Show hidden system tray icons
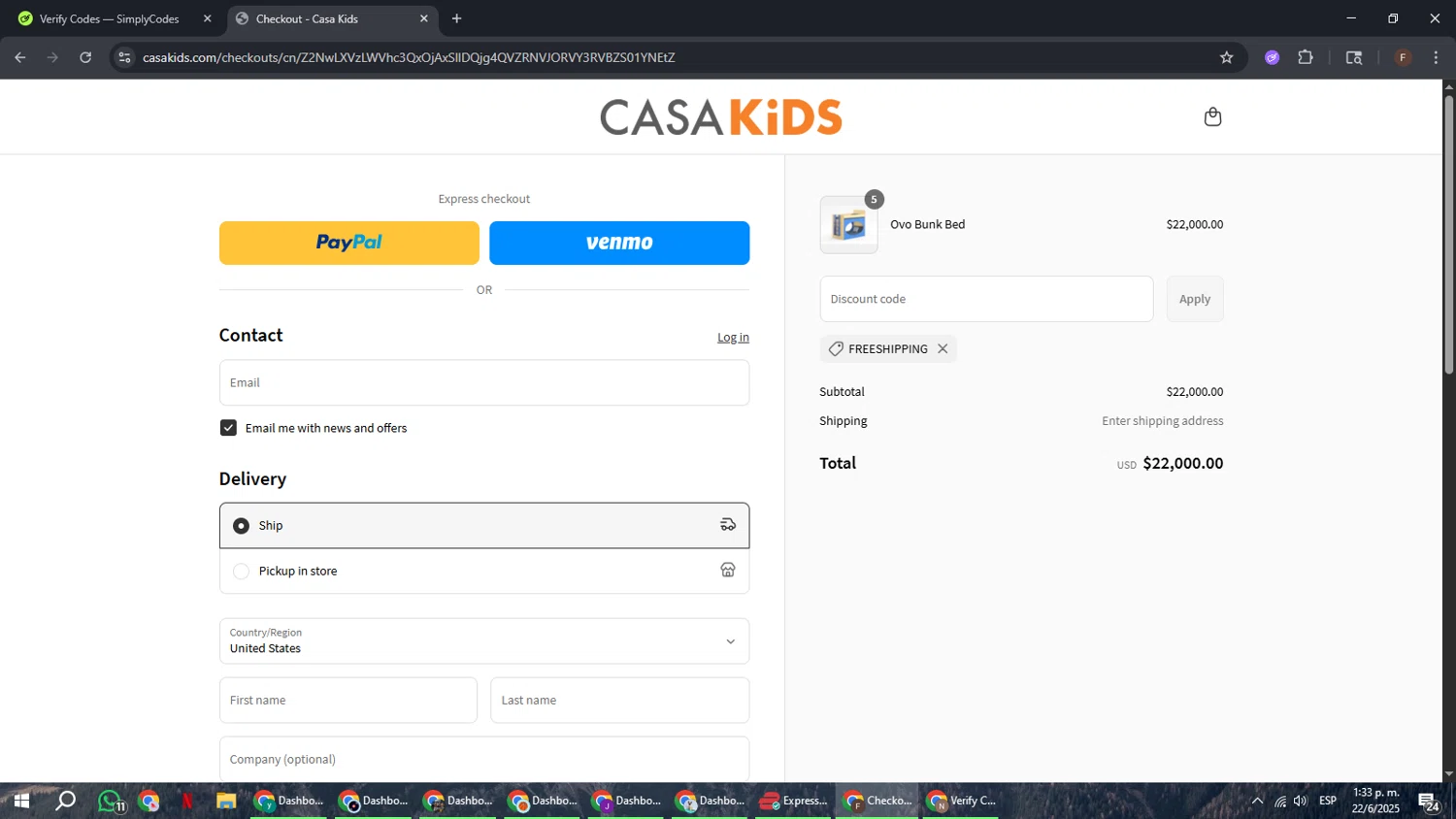This screenshot has height=819, width=1456. pyautogui.click(x=1257, y=802)
